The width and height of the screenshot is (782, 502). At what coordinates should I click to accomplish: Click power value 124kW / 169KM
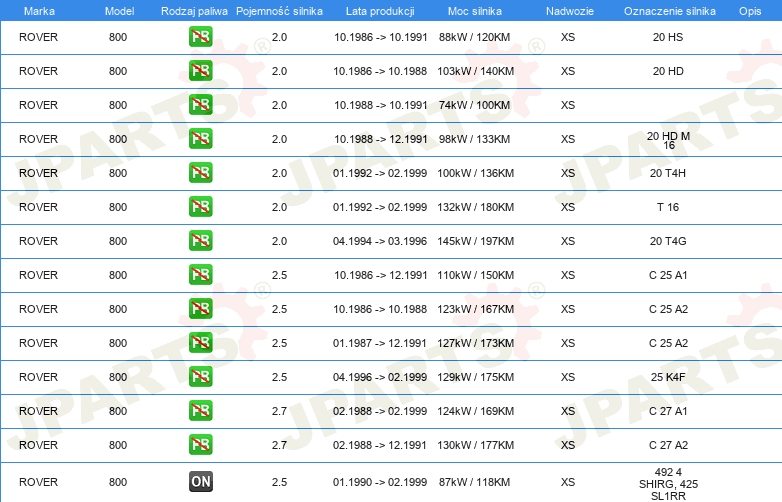(x=475, y=411)
